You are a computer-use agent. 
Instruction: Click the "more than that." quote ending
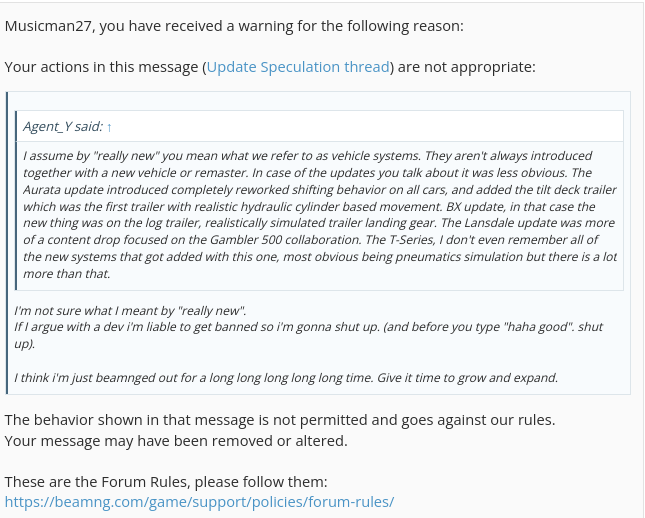click(x=67, y=273)
